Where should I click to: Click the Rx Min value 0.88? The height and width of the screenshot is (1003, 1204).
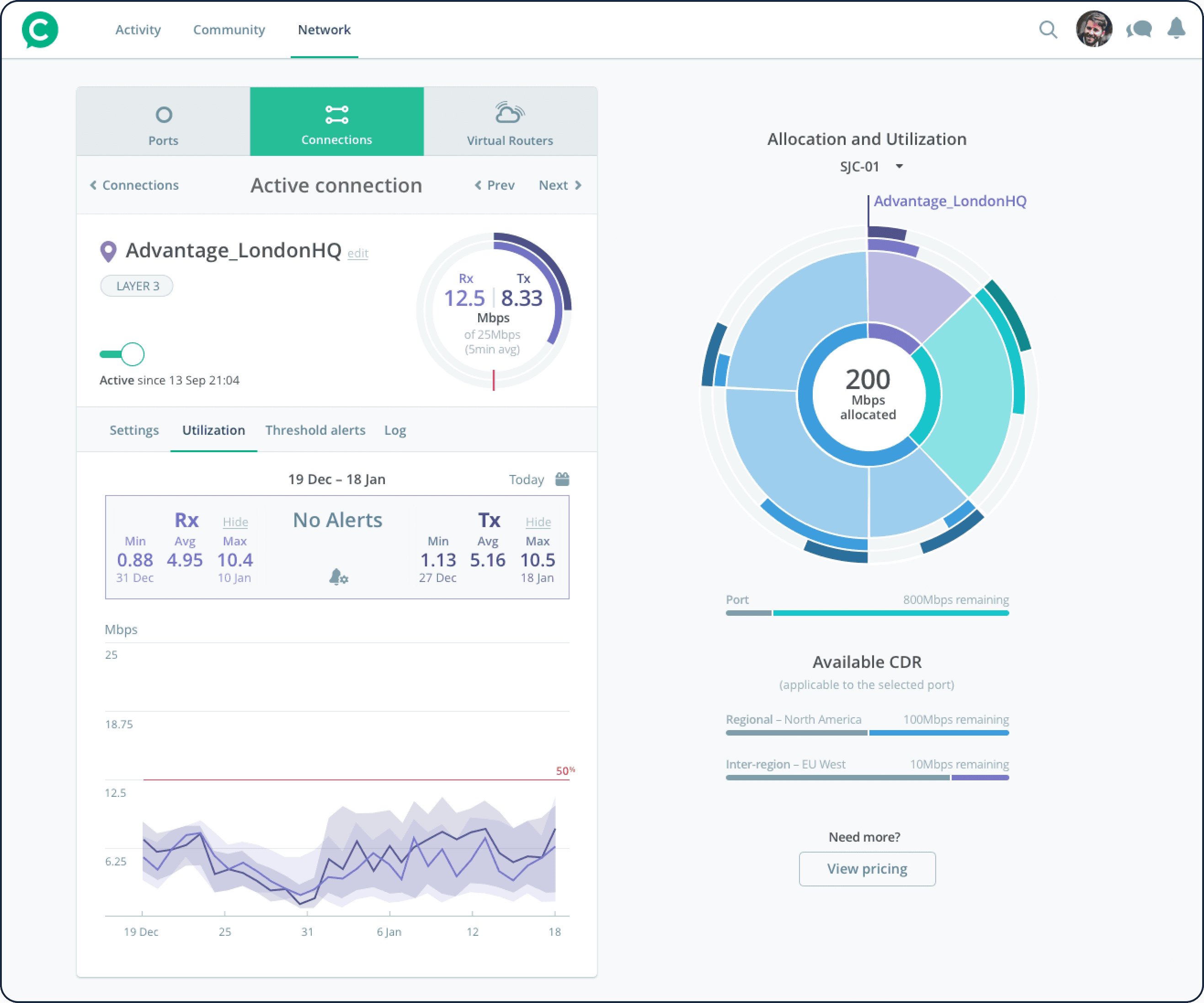(135, 560)
